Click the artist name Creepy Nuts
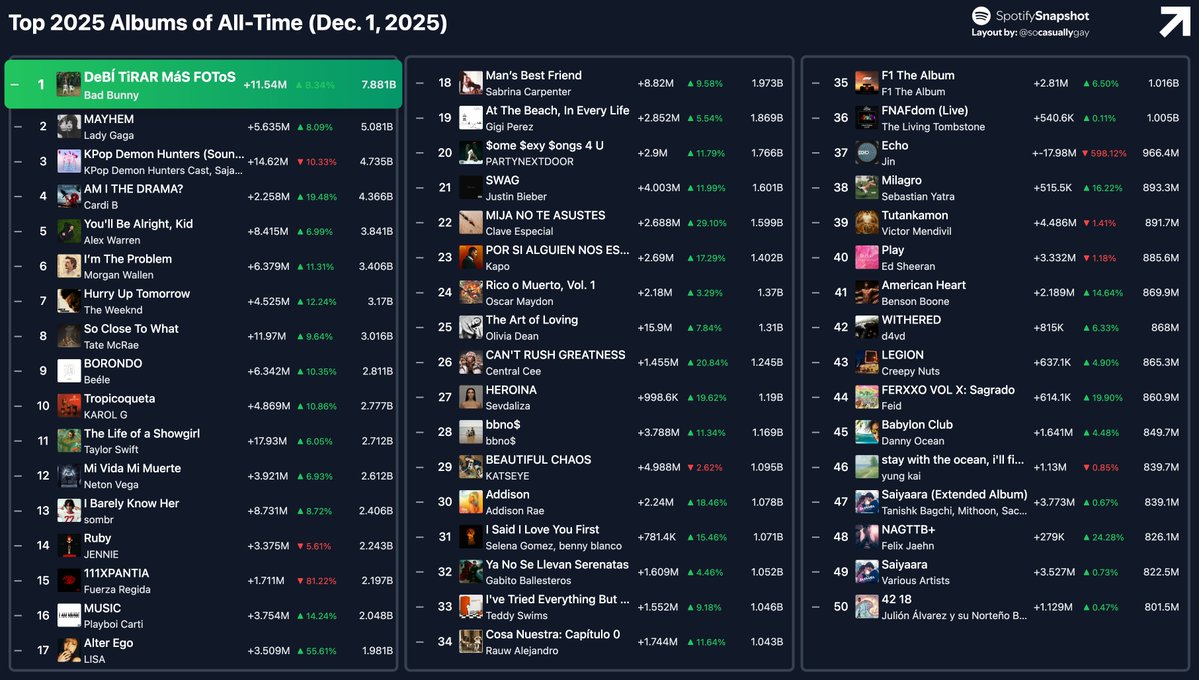The width and height of the screenshot is (1199, 680). point(909,371)
